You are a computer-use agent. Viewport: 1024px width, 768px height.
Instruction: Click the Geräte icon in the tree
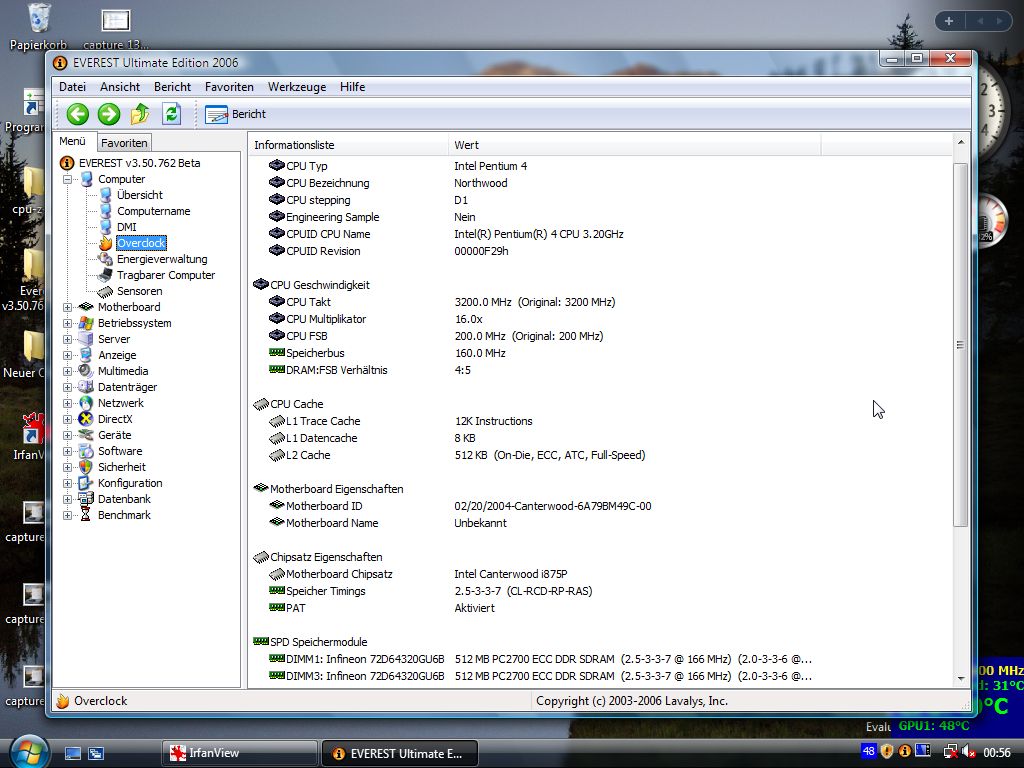(x=86, y=435)
